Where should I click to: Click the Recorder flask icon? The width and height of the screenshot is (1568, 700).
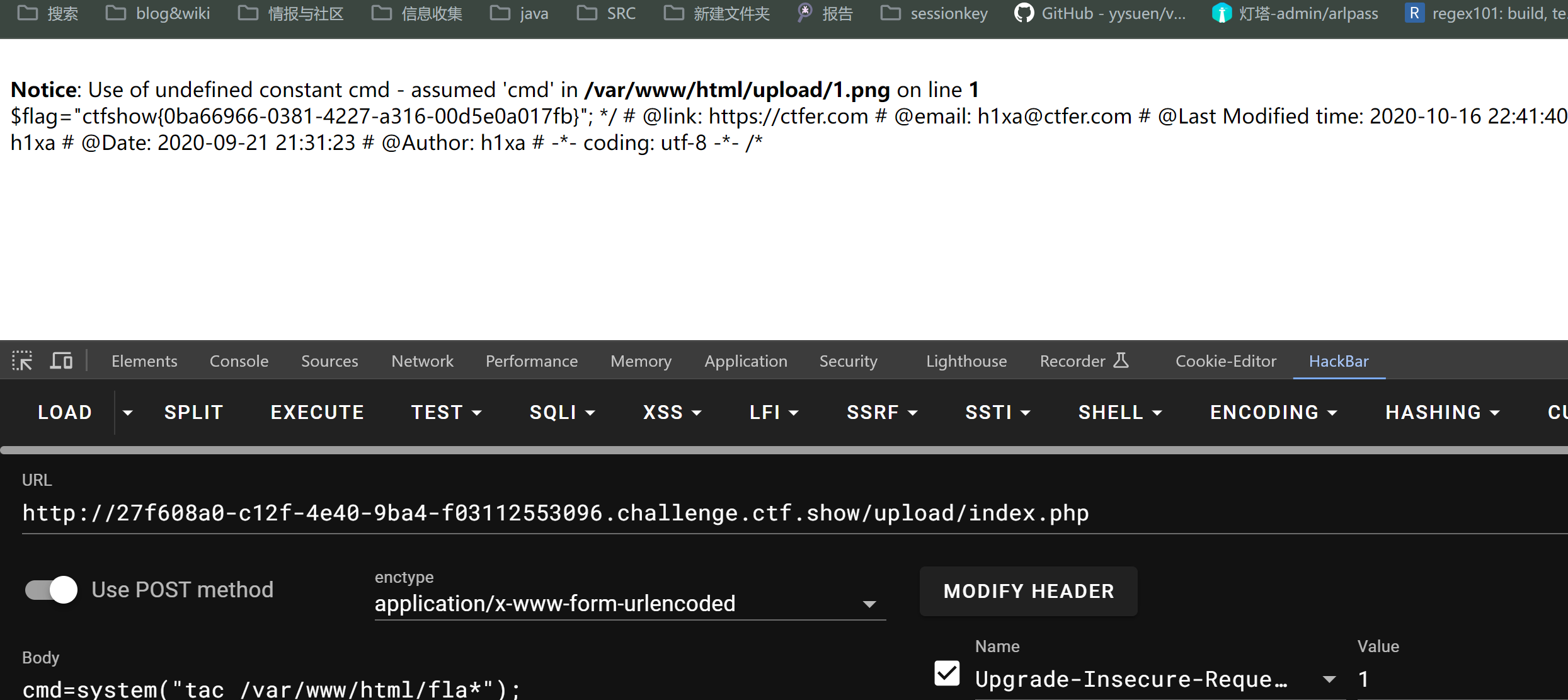coord(1121,360)
